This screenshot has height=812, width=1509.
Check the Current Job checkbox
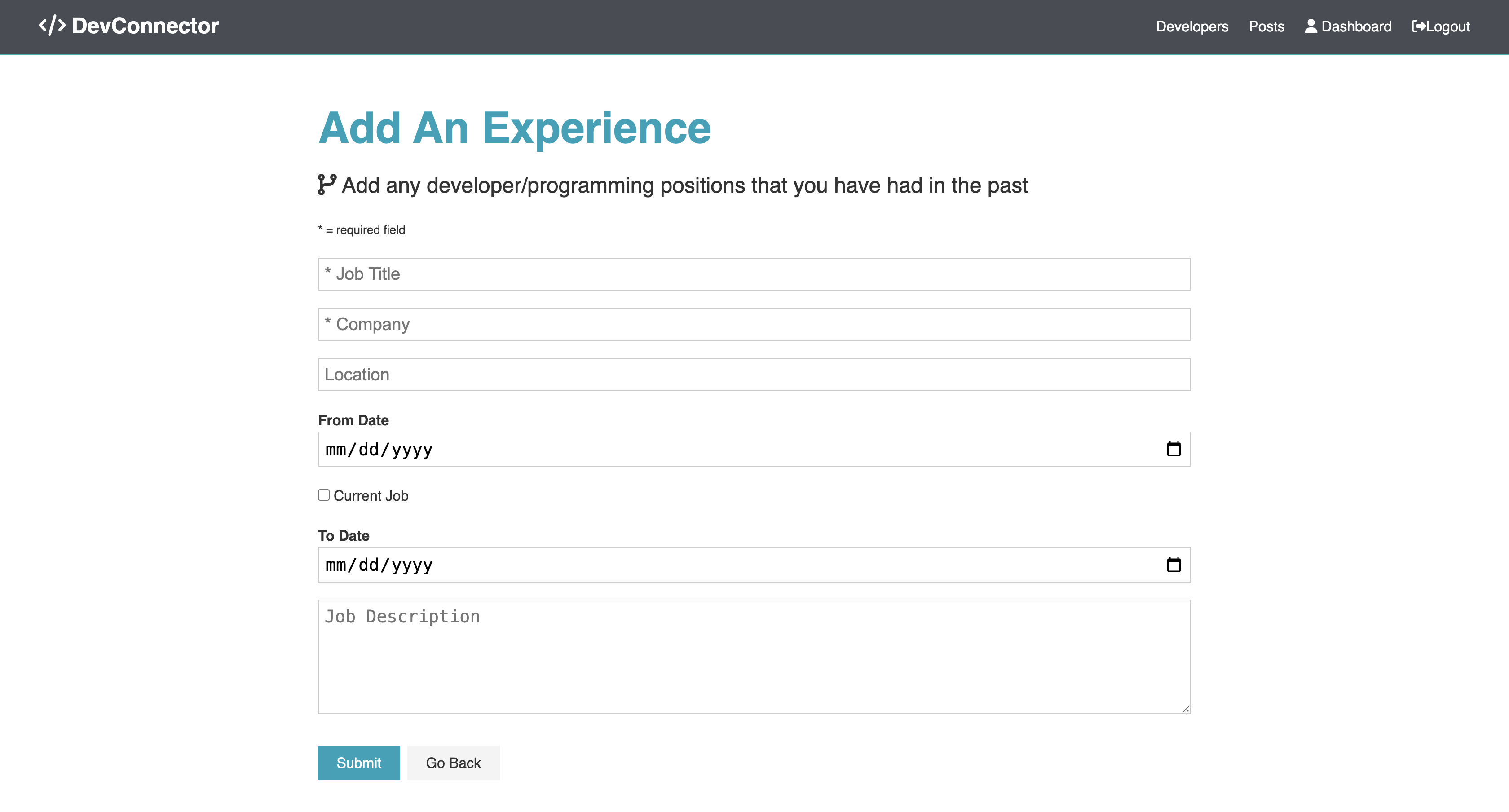point(324,495)
